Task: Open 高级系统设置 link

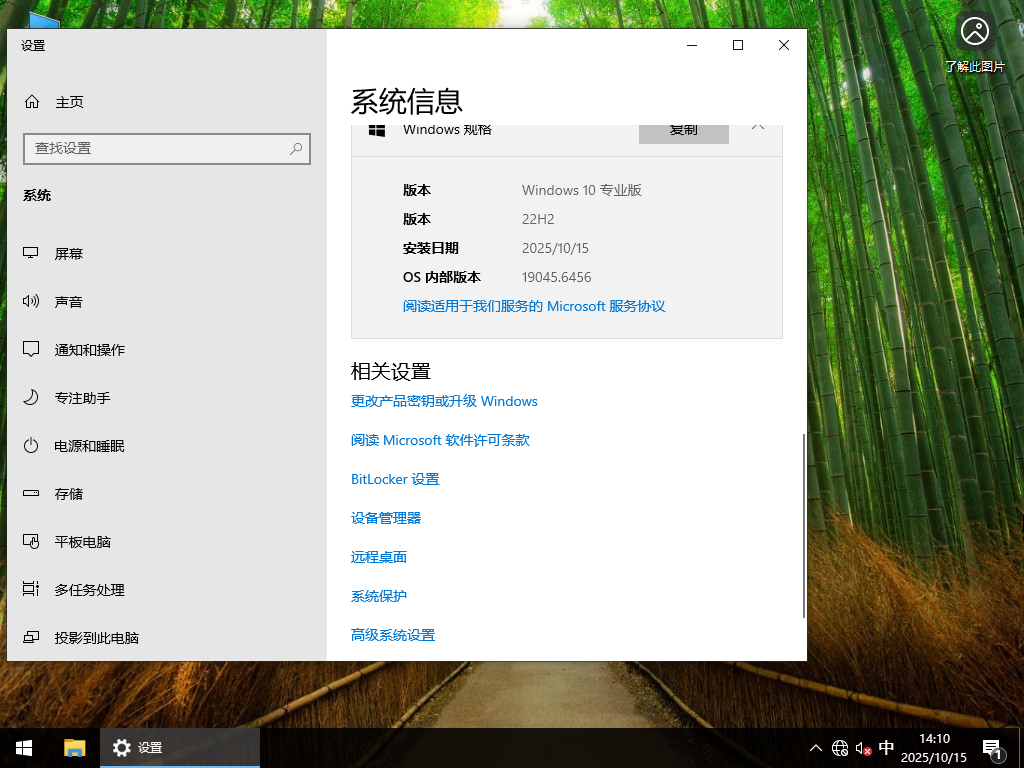Action: pyautogui.click(x=392, y=634)
